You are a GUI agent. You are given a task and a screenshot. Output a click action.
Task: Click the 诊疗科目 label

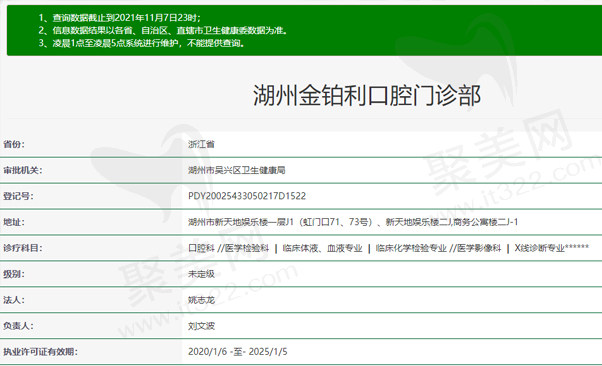point(23,248)
